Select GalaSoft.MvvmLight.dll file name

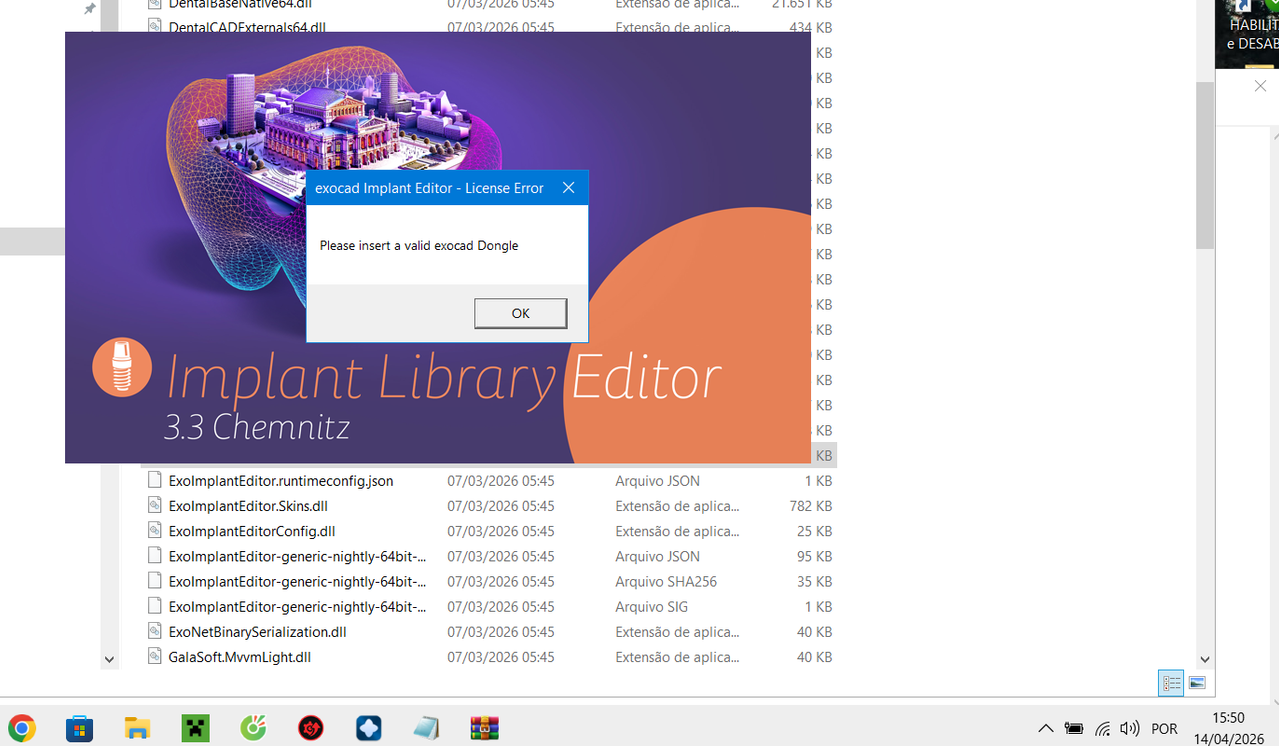240,657
